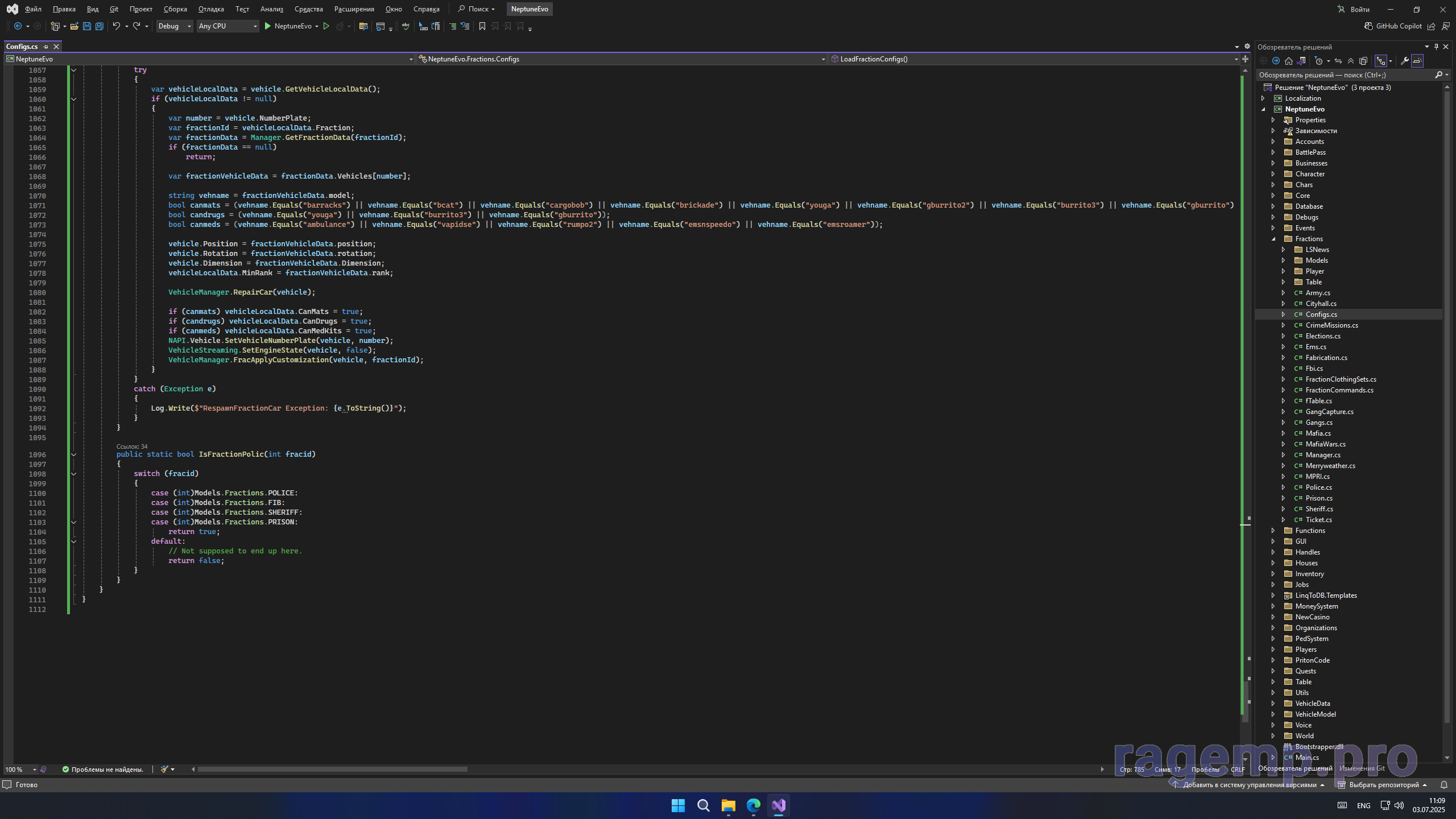Open the Отладка menu
This screenshot has height=819, width=1456.
210,9
